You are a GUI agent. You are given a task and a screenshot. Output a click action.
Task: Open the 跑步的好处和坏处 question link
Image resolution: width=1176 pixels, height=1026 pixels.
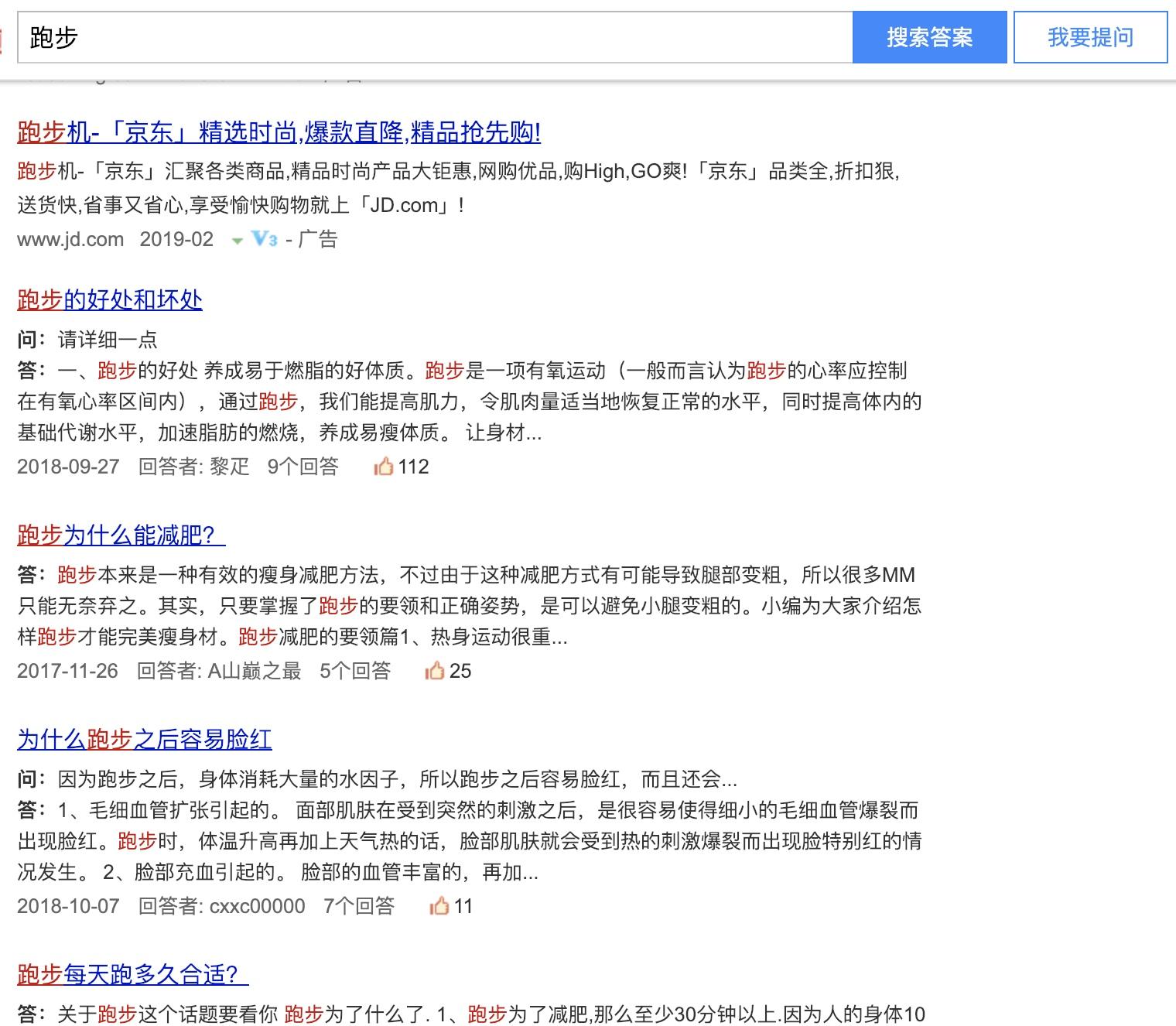click(x=110, y=299)
